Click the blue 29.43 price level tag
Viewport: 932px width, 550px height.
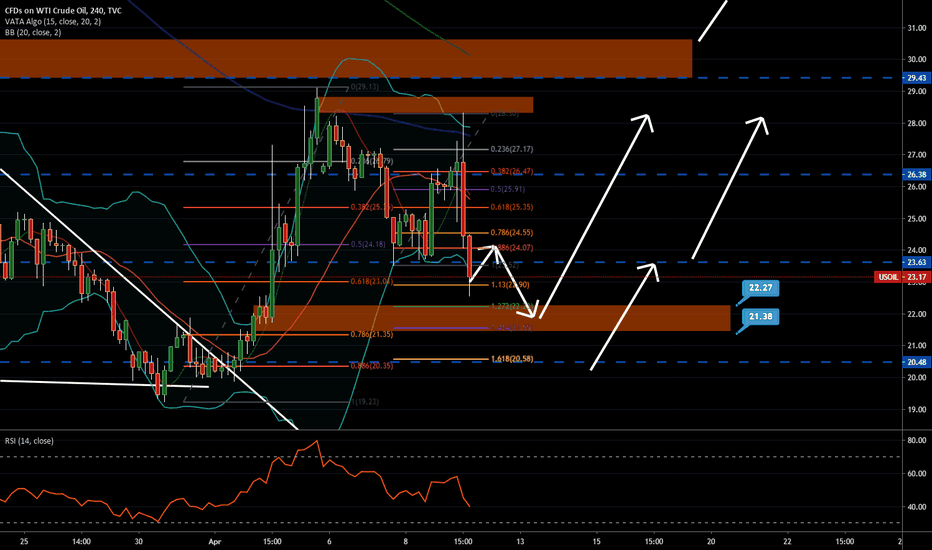[x=916, y=78]
